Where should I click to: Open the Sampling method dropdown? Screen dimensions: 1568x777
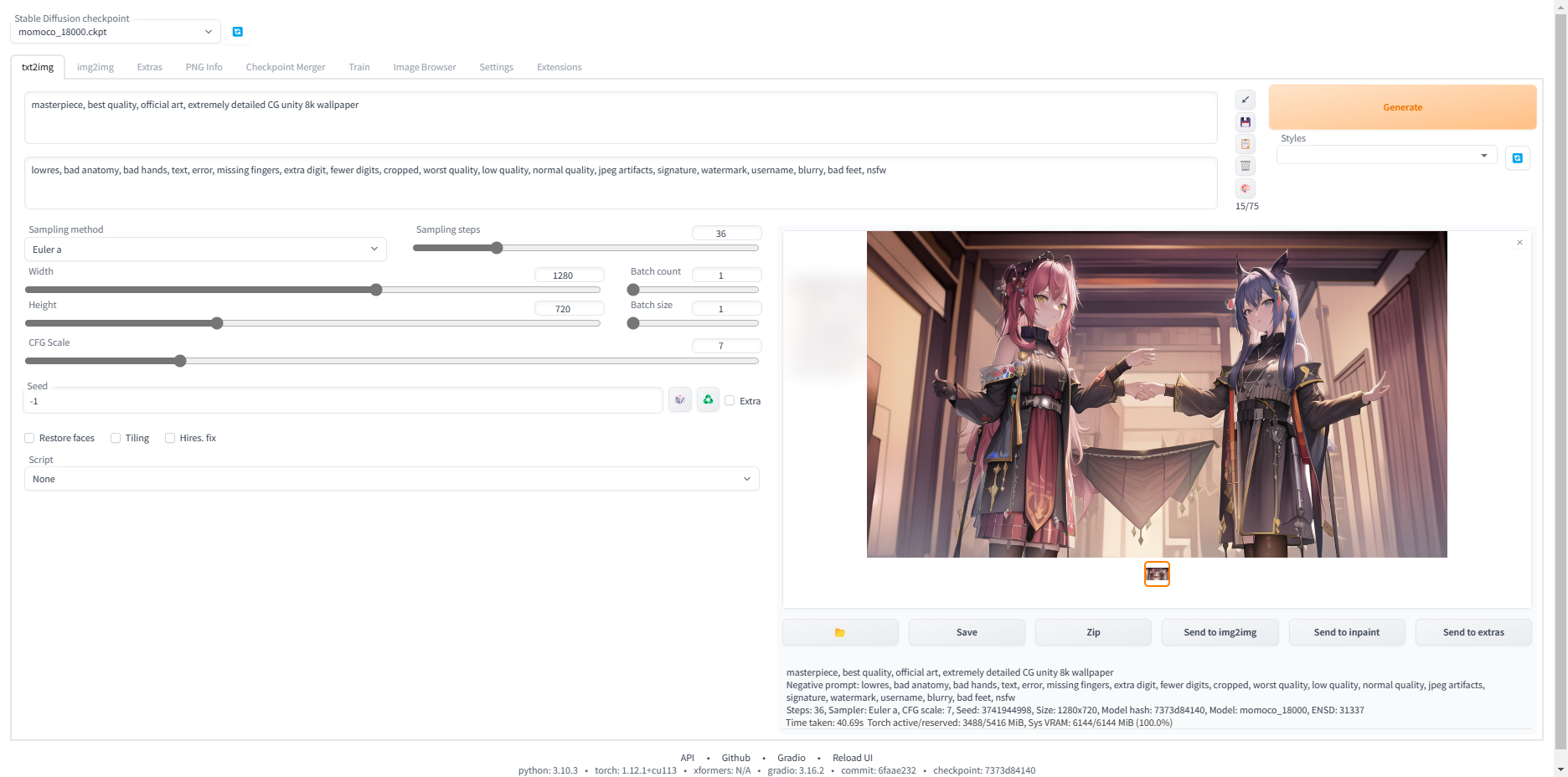tap(205, 250)
